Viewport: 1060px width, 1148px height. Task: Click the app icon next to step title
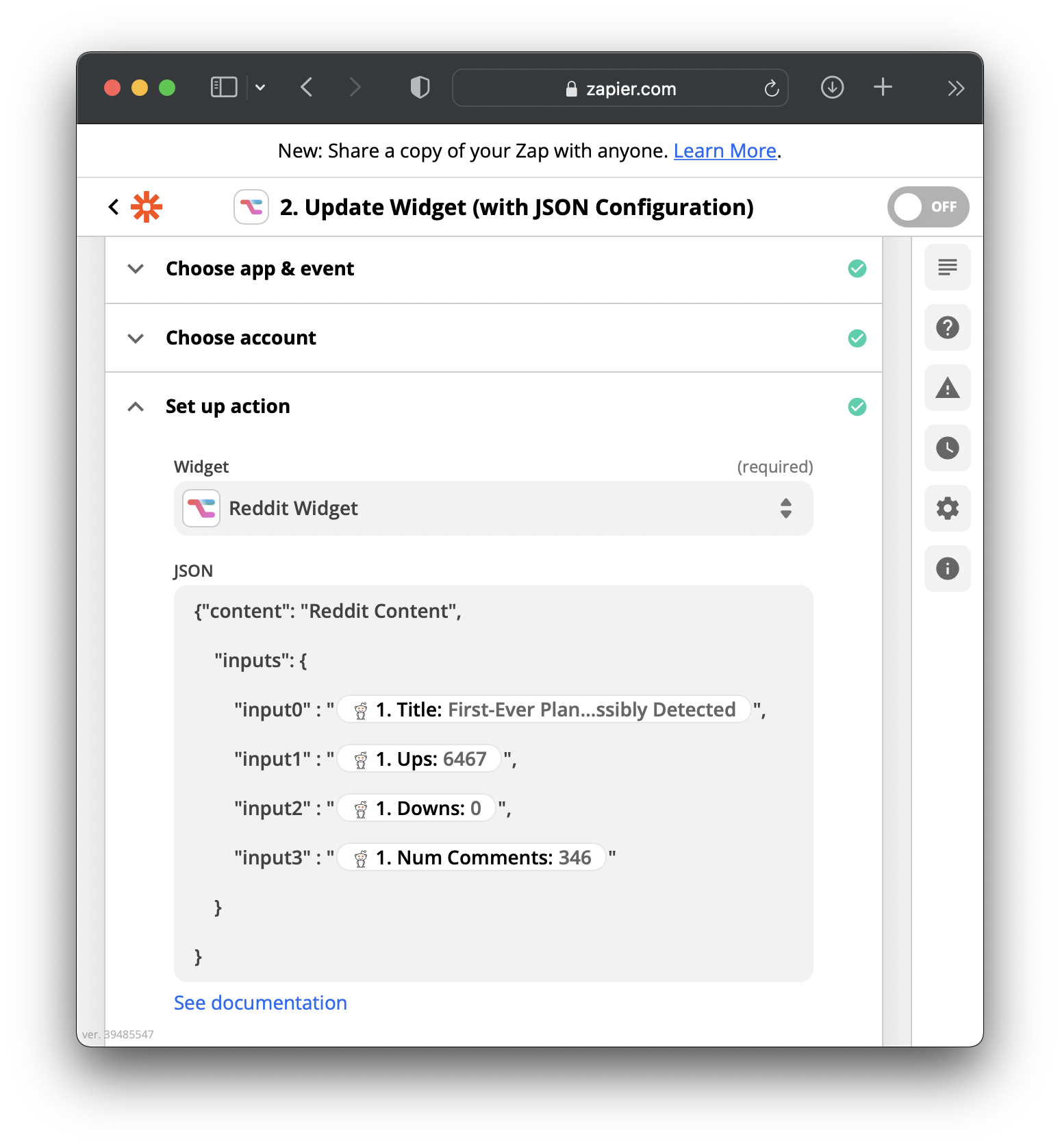point(251,207)
